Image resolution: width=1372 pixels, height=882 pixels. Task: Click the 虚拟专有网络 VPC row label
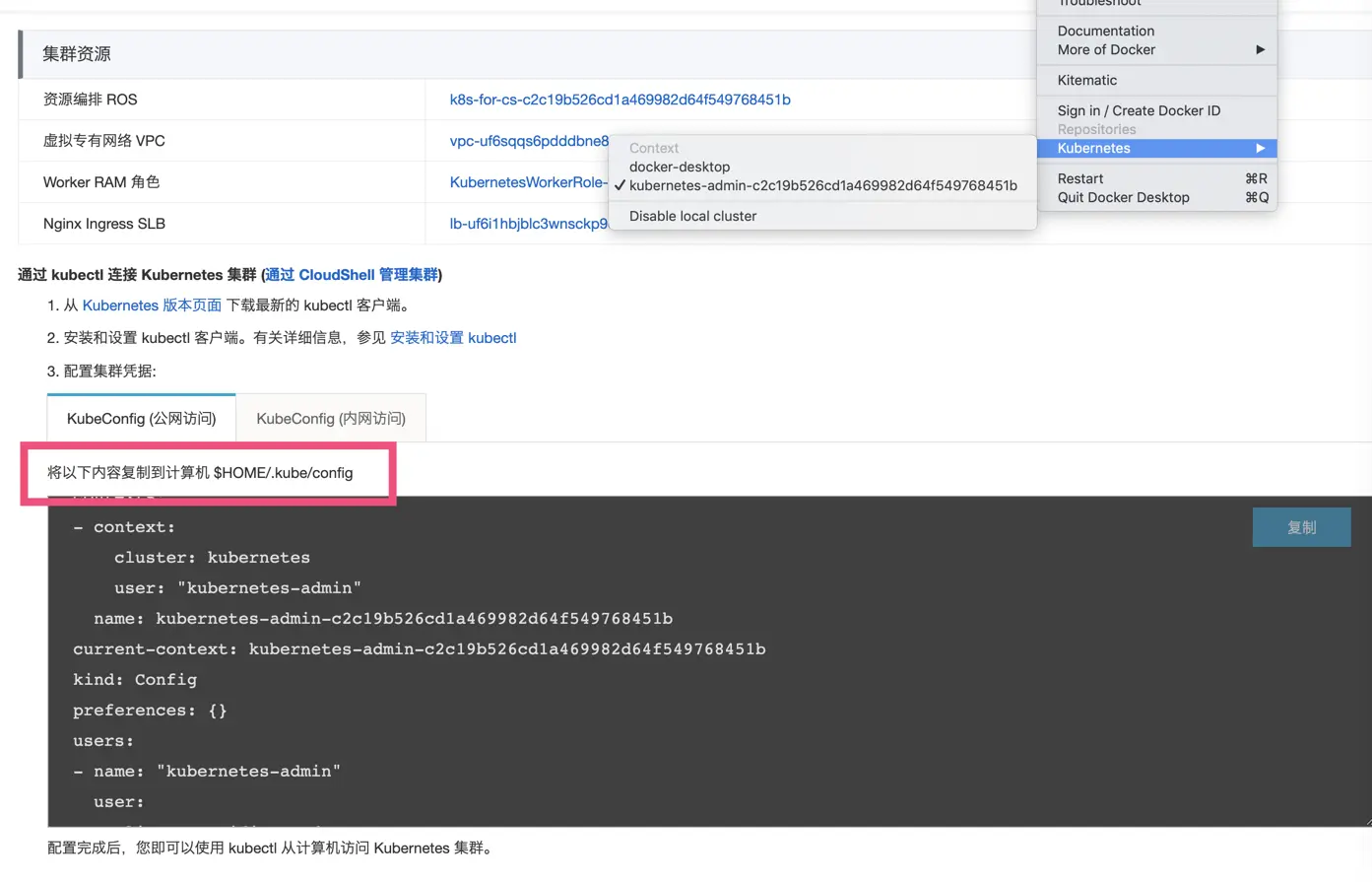[104, 141]
